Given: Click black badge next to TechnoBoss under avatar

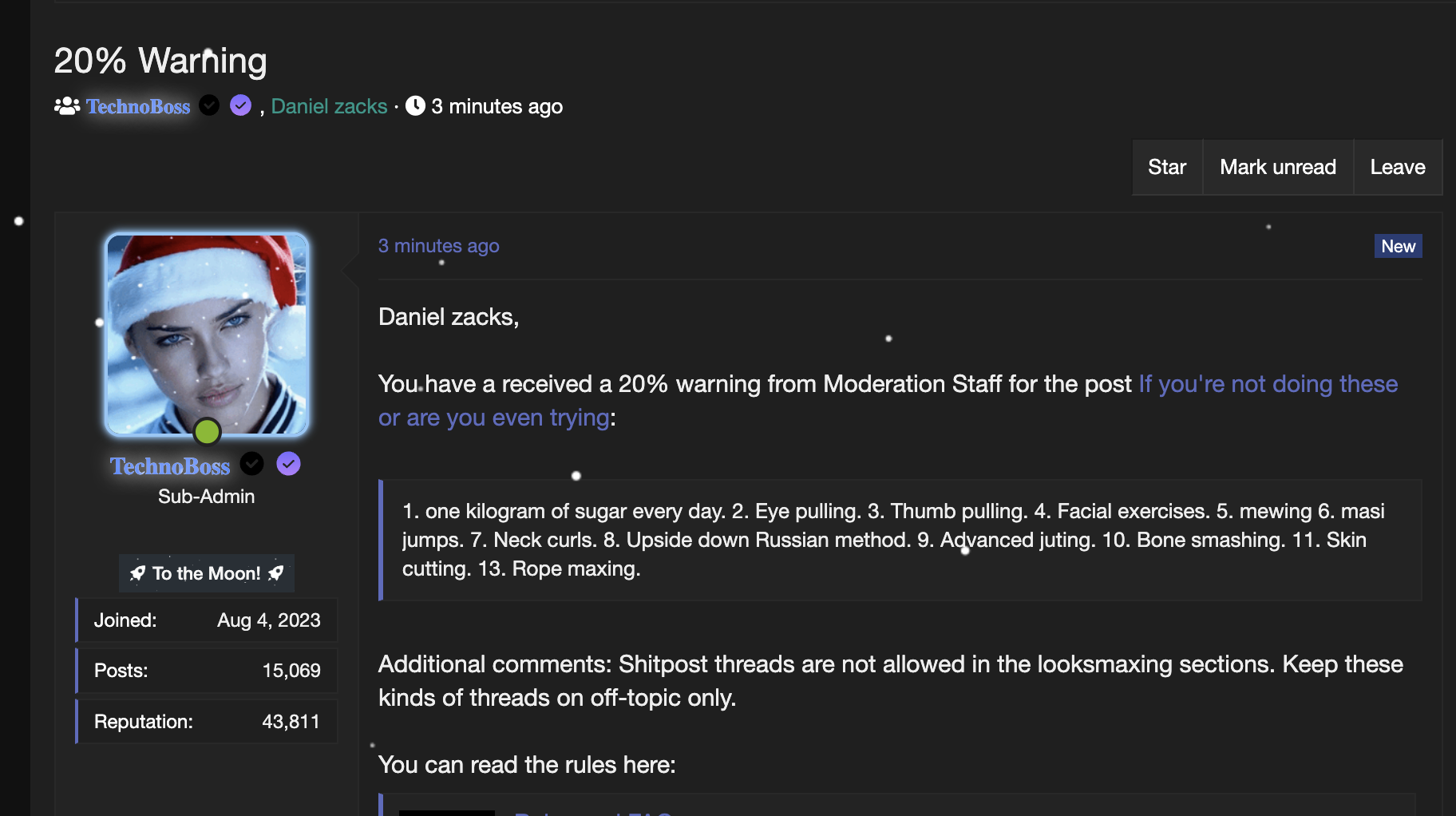Looking at the screenshot, I should point(252,464).
